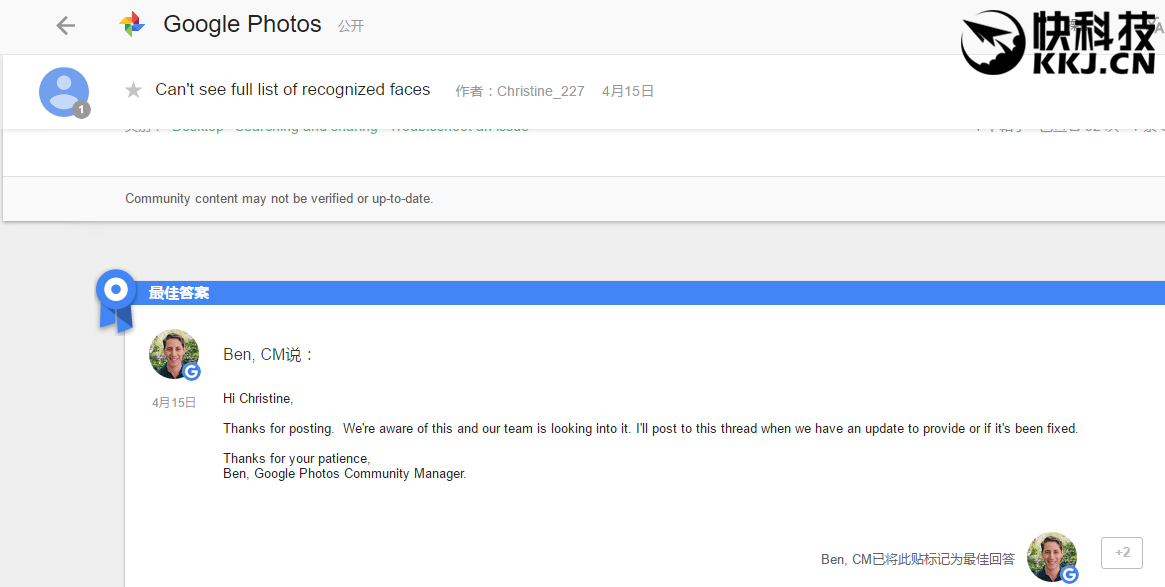The height and width of the screenshot is (587, 1165).
Task: Click the KKJ.CN logo at top right
Action: pos(1058,42)
